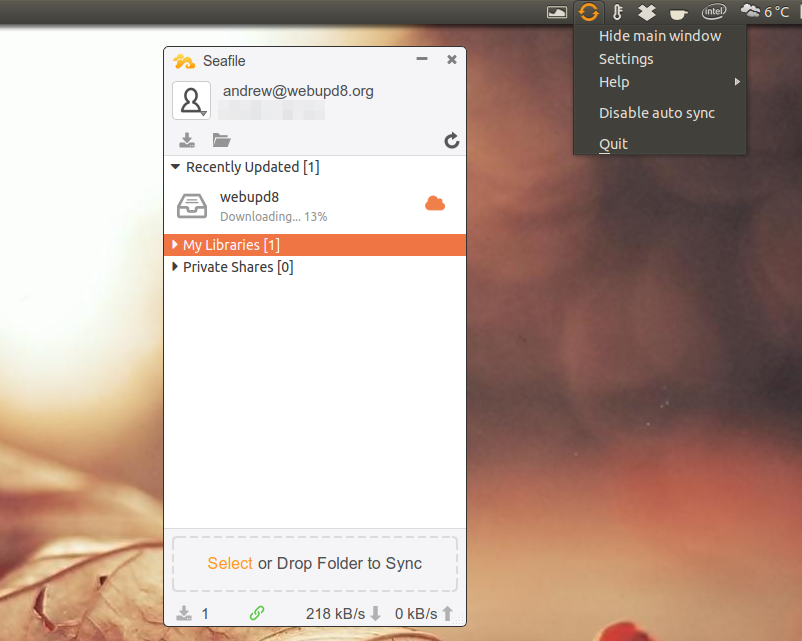This screenshot has height=641, width=802.
Task: Click the upload arrow icon in status bar
Action: pyautogui.click(x=448, y=613)
